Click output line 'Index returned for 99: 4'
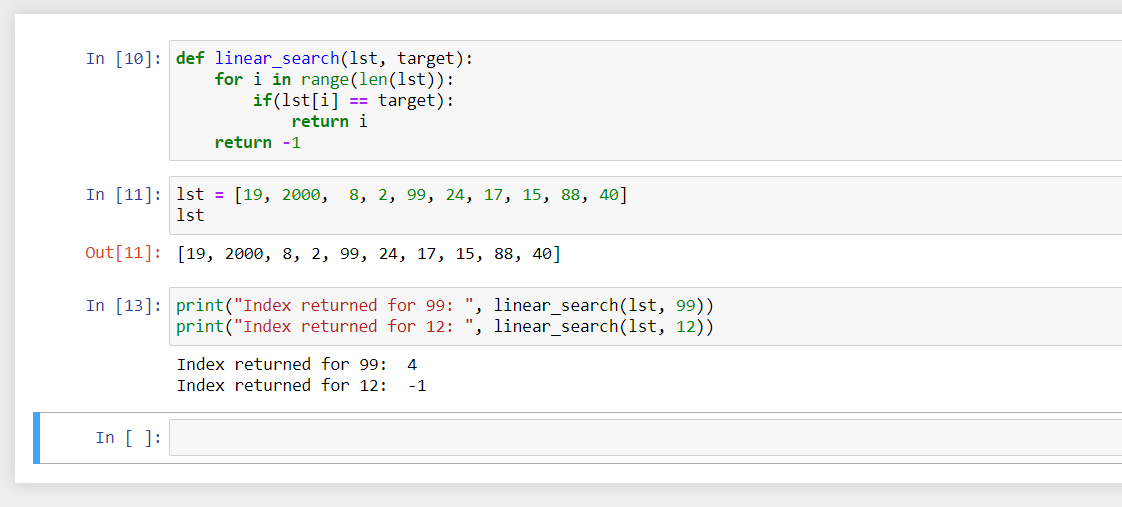 [297, 365]
